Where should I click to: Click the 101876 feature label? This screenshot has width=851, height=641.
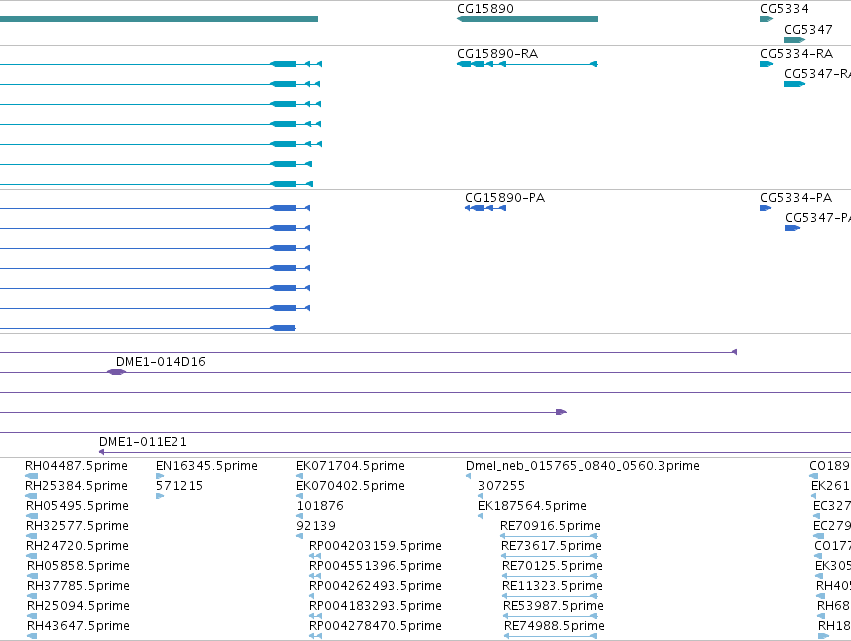click(x=320, y=506)
